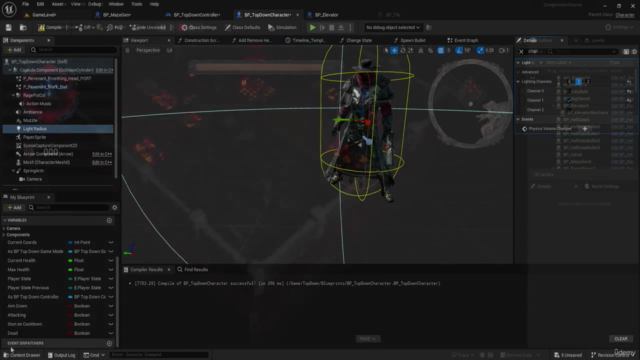Select the Action Music audio component
The width and height of the screenshot is (640, 360).
click(x=39, y=104)
